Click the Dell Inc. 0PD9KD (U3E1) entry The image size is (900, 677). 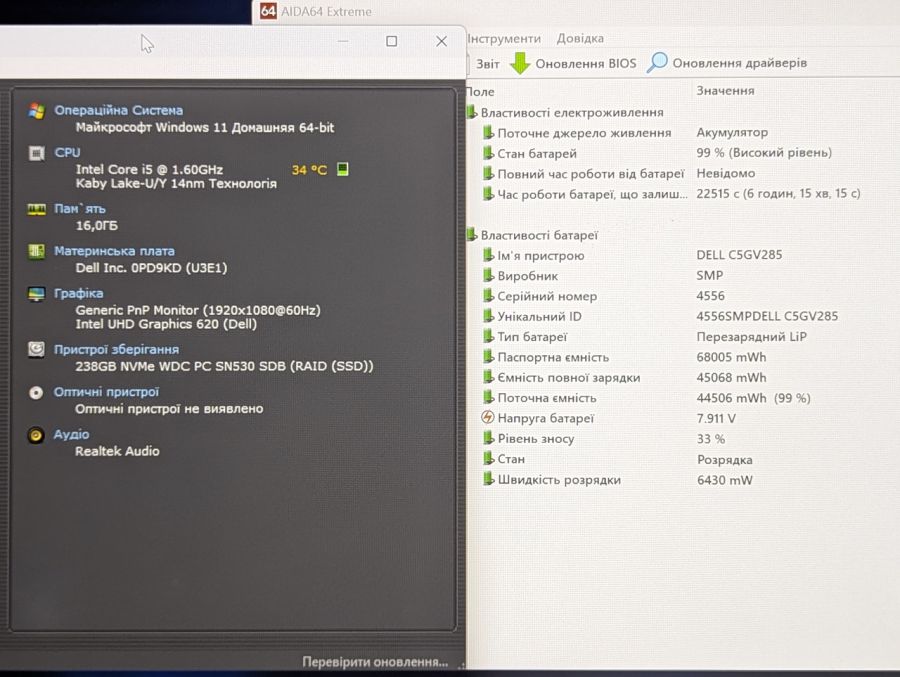click(x=151, y=268)
